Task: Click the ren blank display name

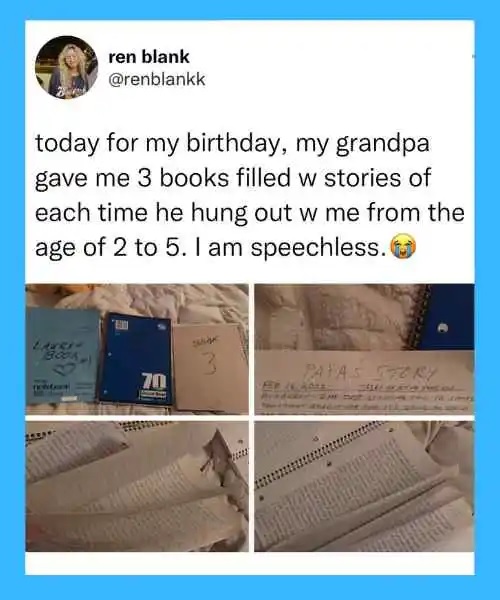Action: click(149, 57)
